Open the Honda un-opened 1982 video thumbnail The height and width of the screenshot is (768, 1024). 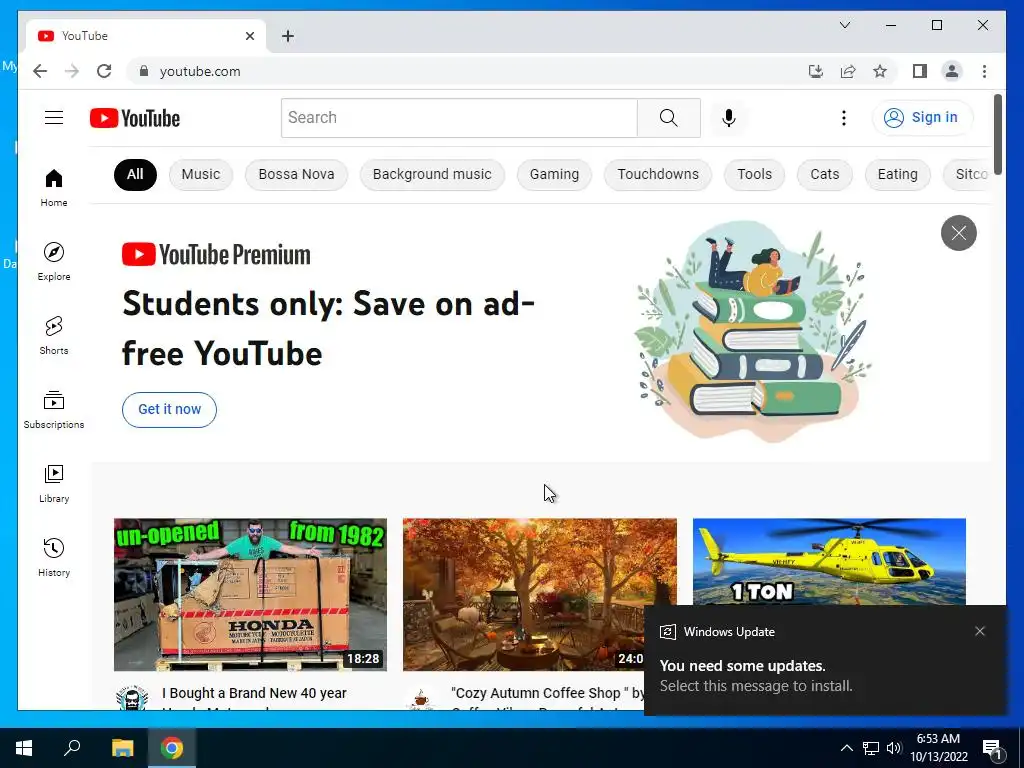[250, 594]
